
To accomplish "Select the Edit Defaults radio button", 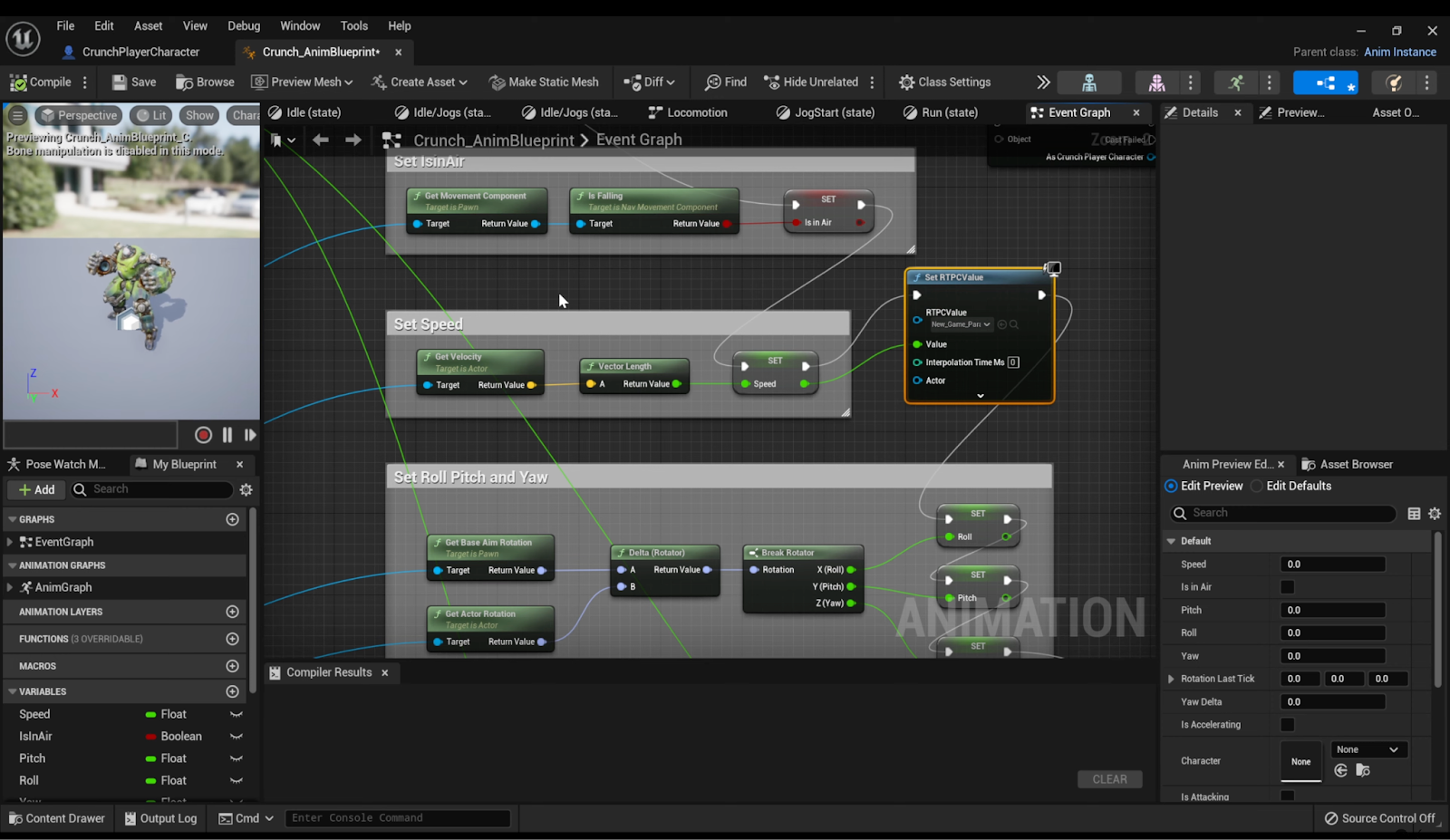I will pos(1257,487).
